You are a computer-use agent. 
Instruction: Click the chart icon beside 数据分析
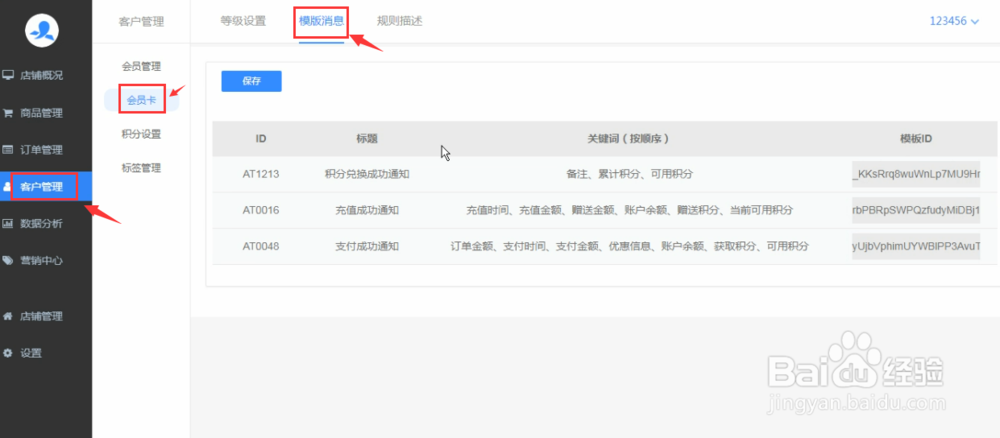[8, 224]
